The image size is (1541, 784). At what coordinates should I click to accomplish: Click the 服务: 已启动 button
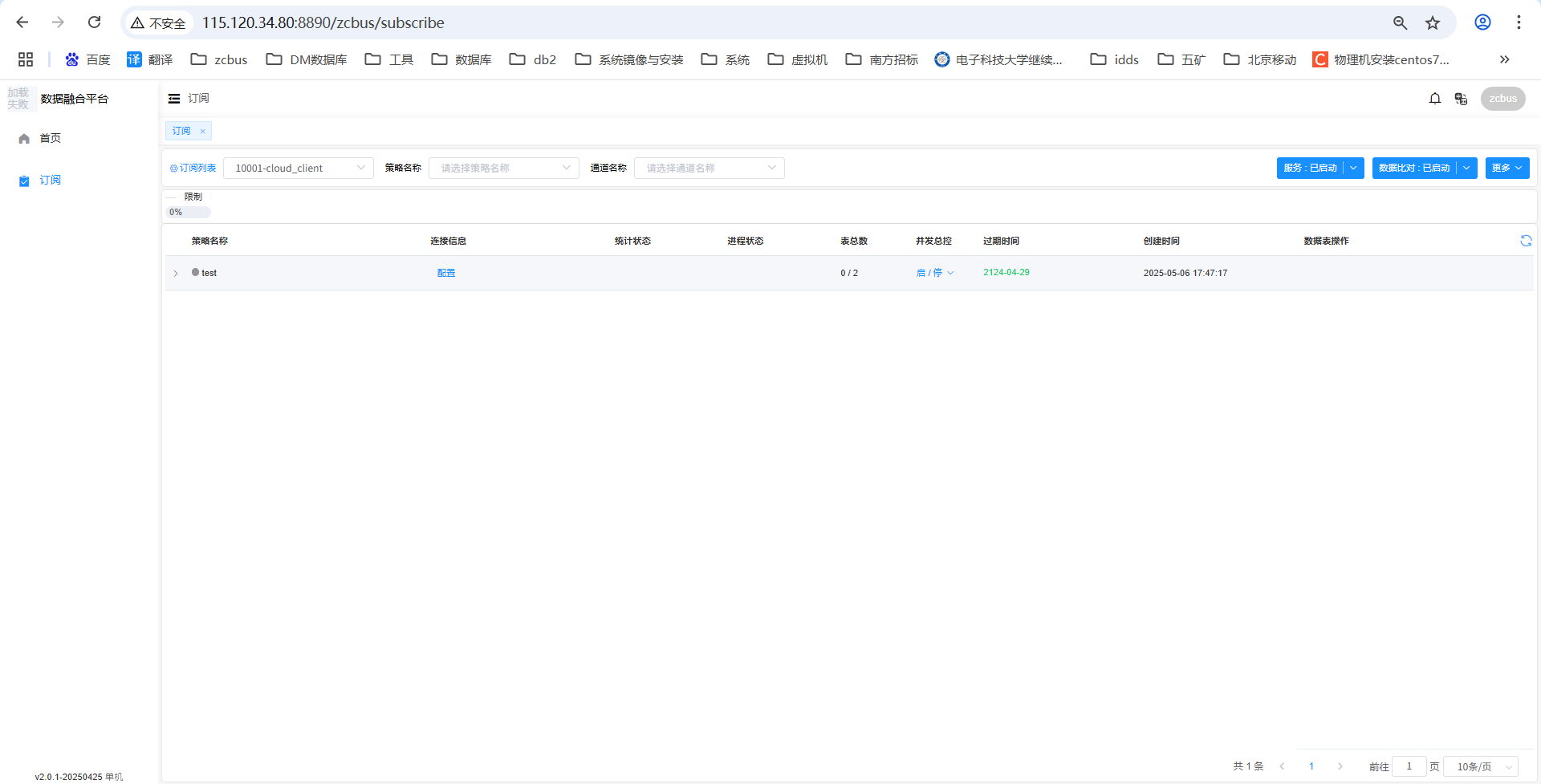coord(1310,168)
